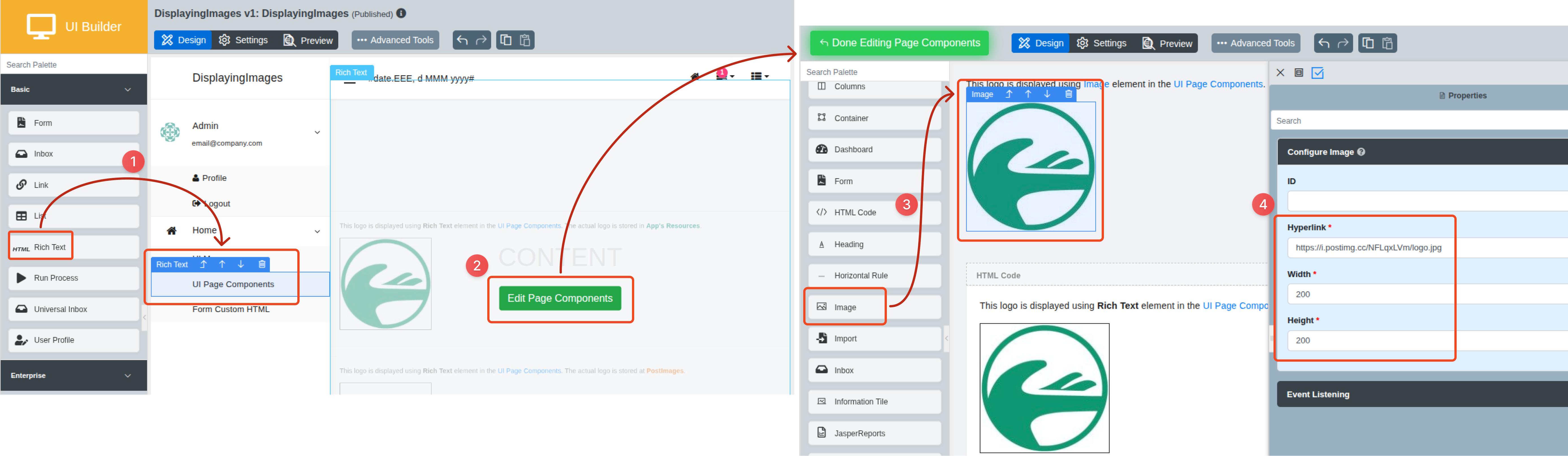This screenshot has height=456, width=1568.
Task: Close the Properties panel with X icon
Action: tap(1280, 72)
